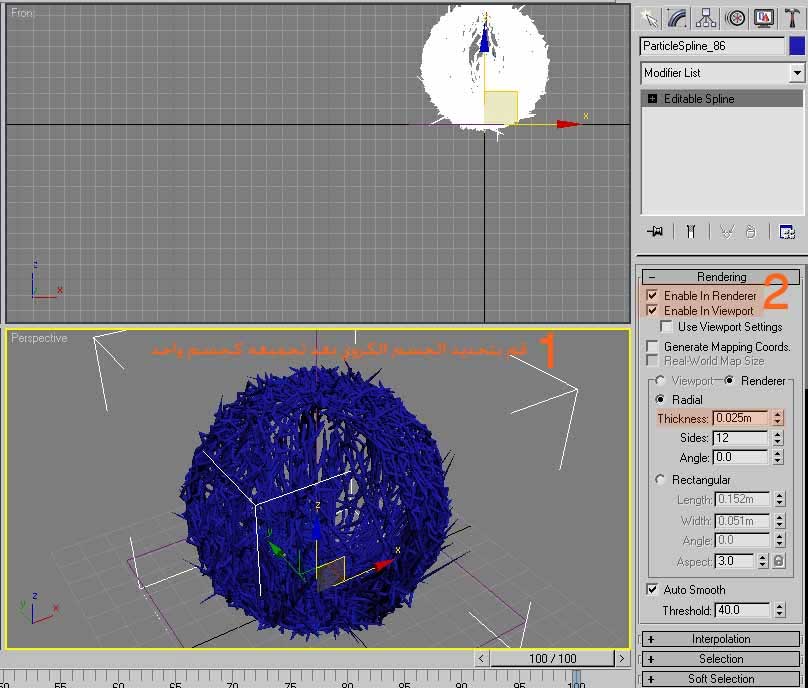Open the Create command panel tab
This screenshot has width=808, height=688.
coord(649,19)
